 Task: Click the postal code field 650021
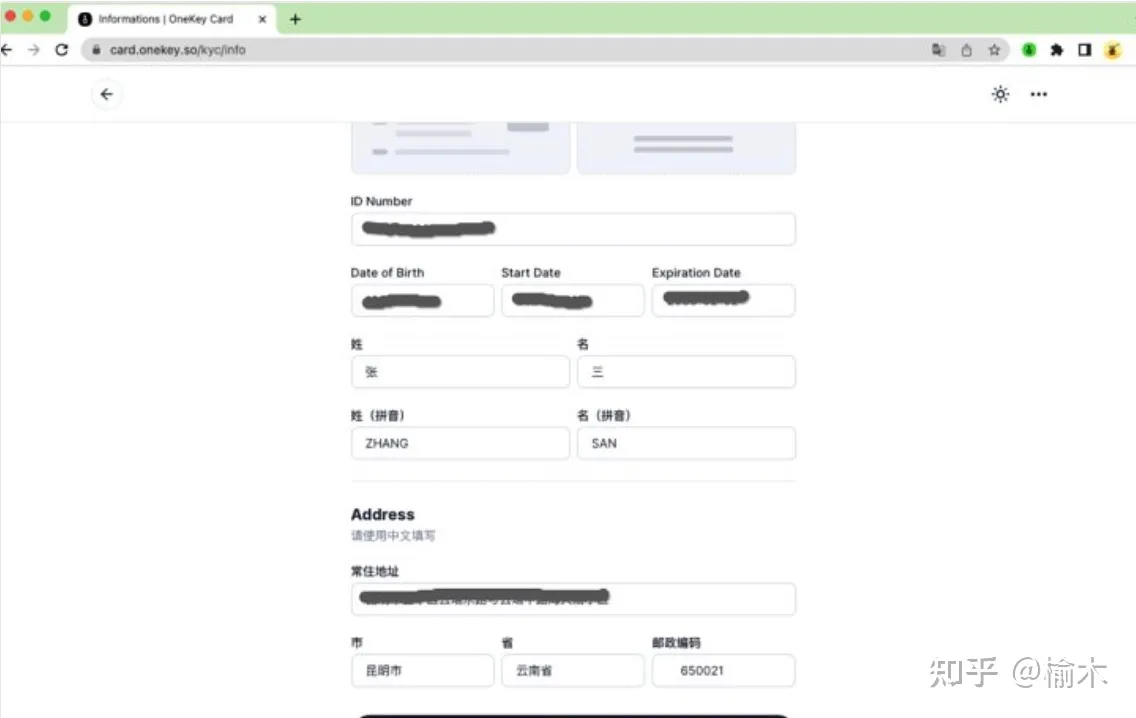tap(723, 671)
